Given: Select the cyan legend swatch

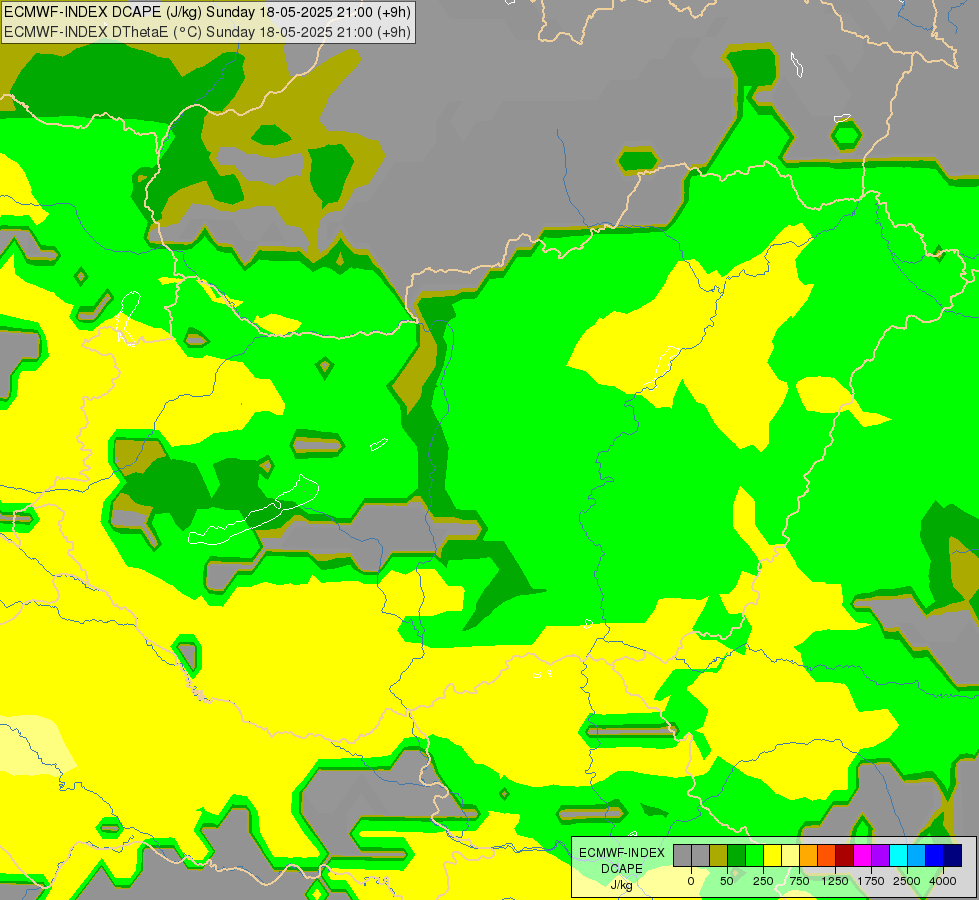Looking at the screenshot, I should click(899, 855).
